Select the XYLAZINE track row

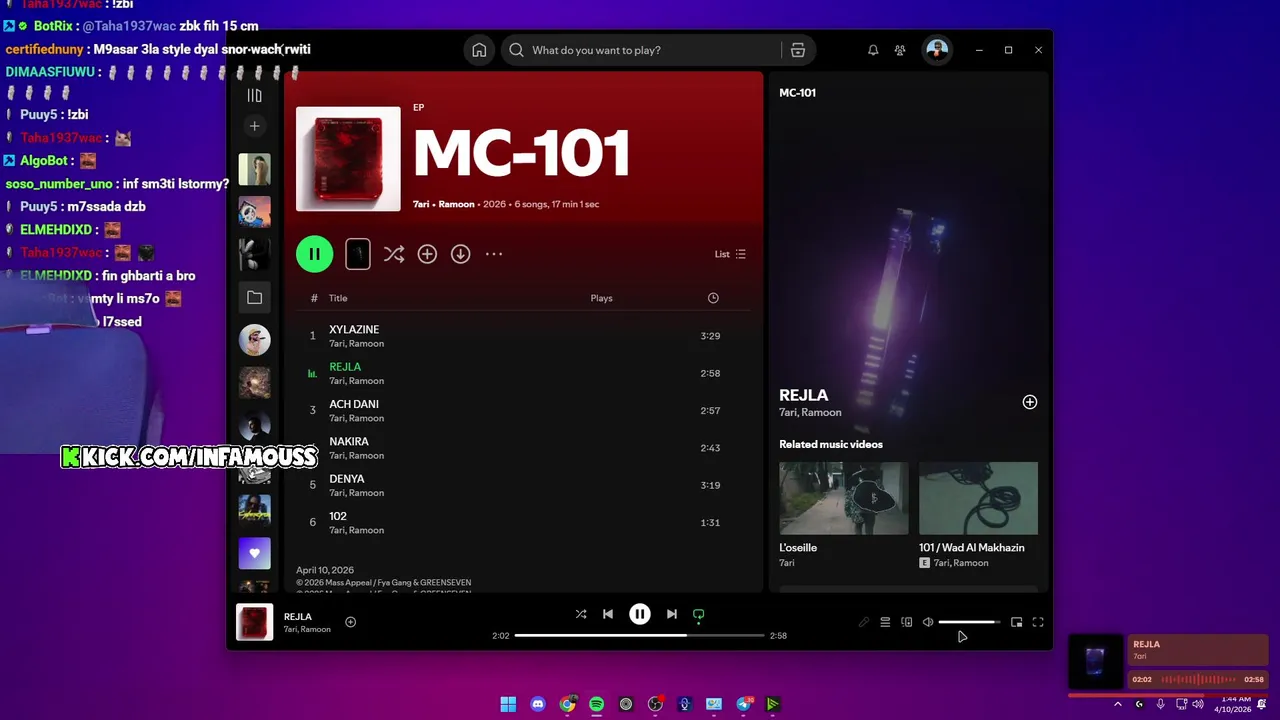(523, 336)
